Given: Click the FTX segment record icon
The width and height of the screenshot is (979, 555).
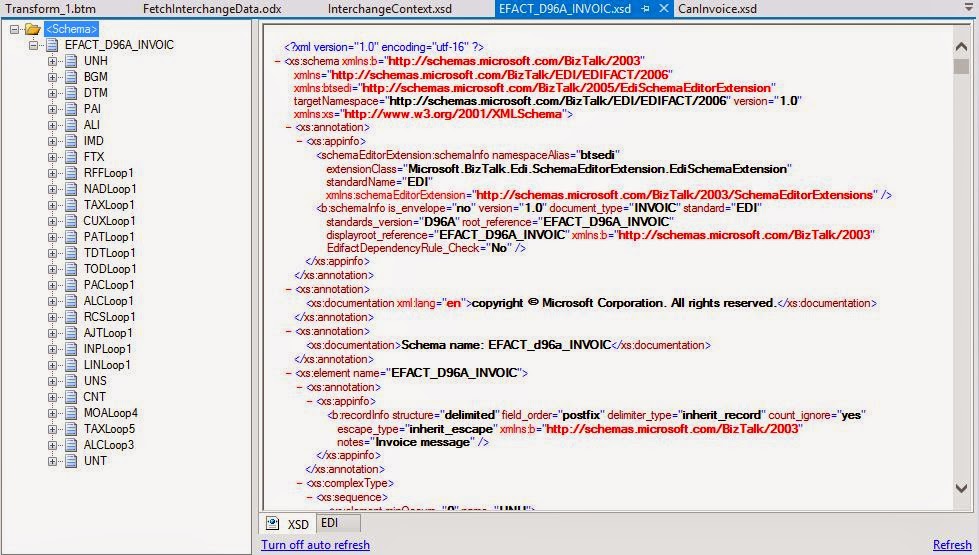Looking at the screenshot, I should pos(71,157).
